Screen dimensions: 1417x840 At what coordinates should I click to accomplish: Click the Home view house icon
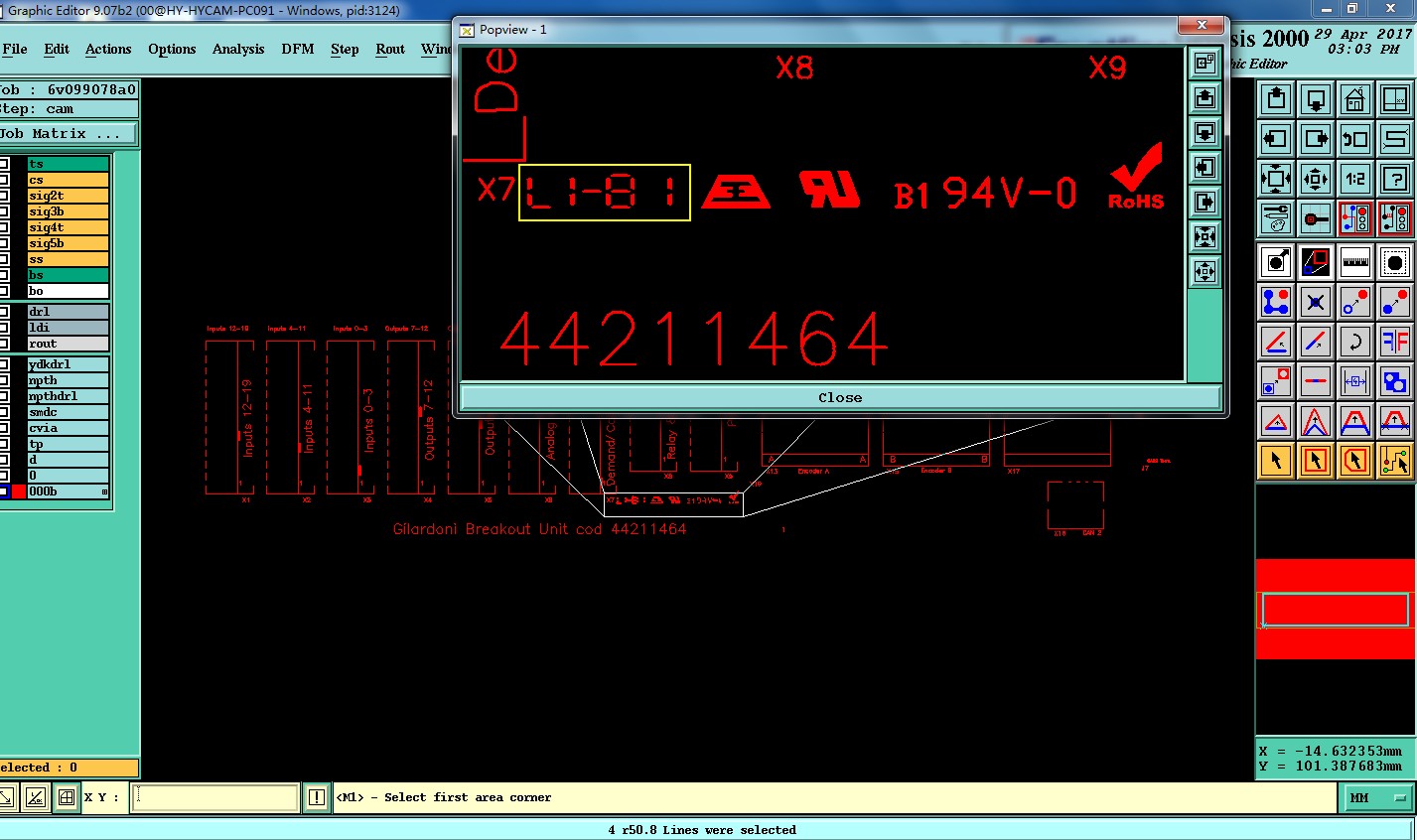tap(1355, 99)
